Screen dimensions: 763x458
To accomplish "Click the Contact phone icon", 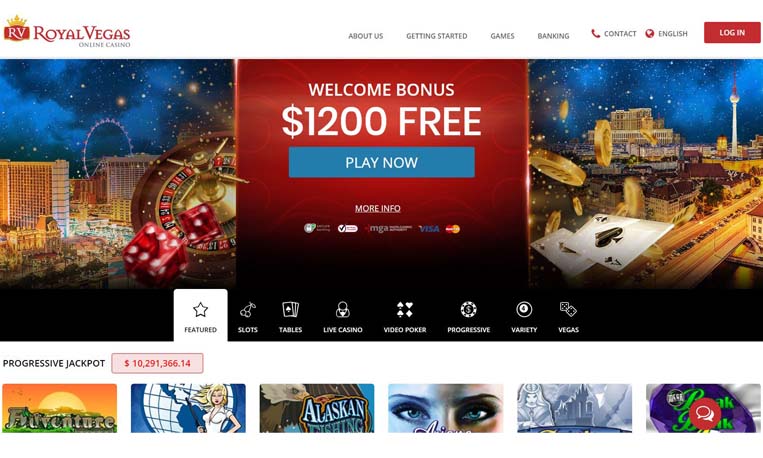I will (x=595, y=34).
